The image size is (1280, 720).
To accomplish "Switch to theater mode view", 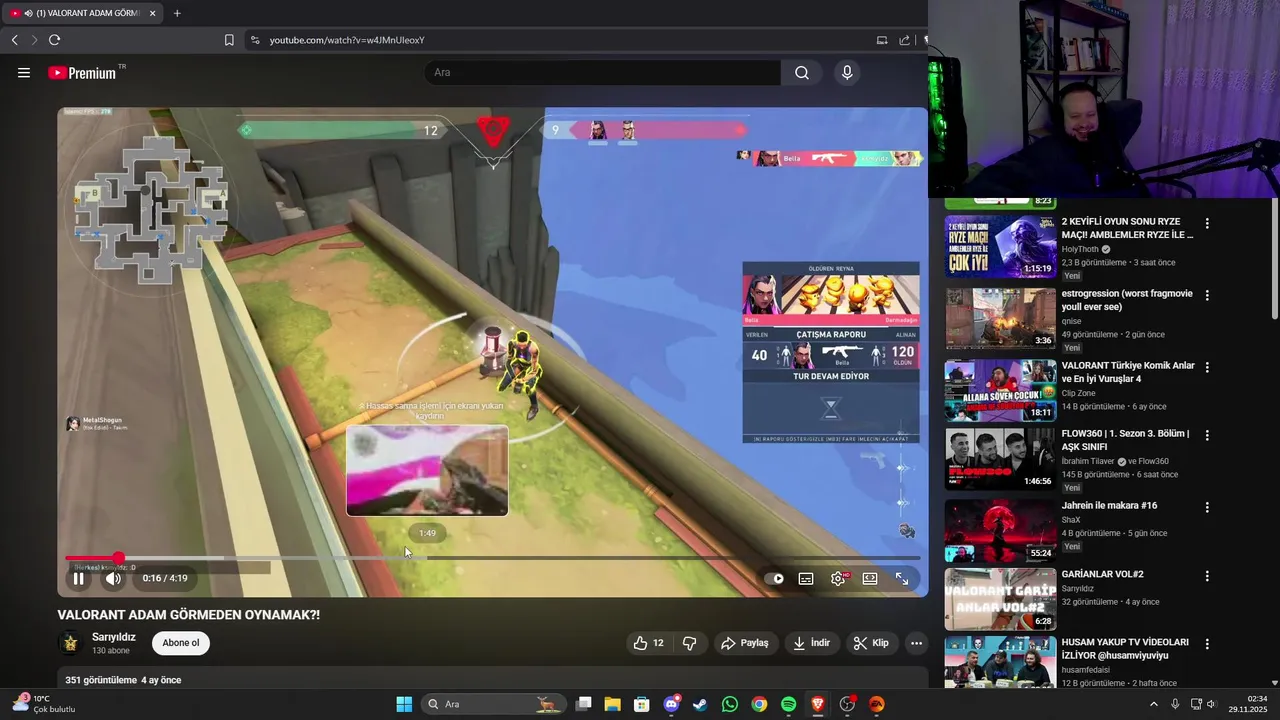I will [x=870, y=578].
